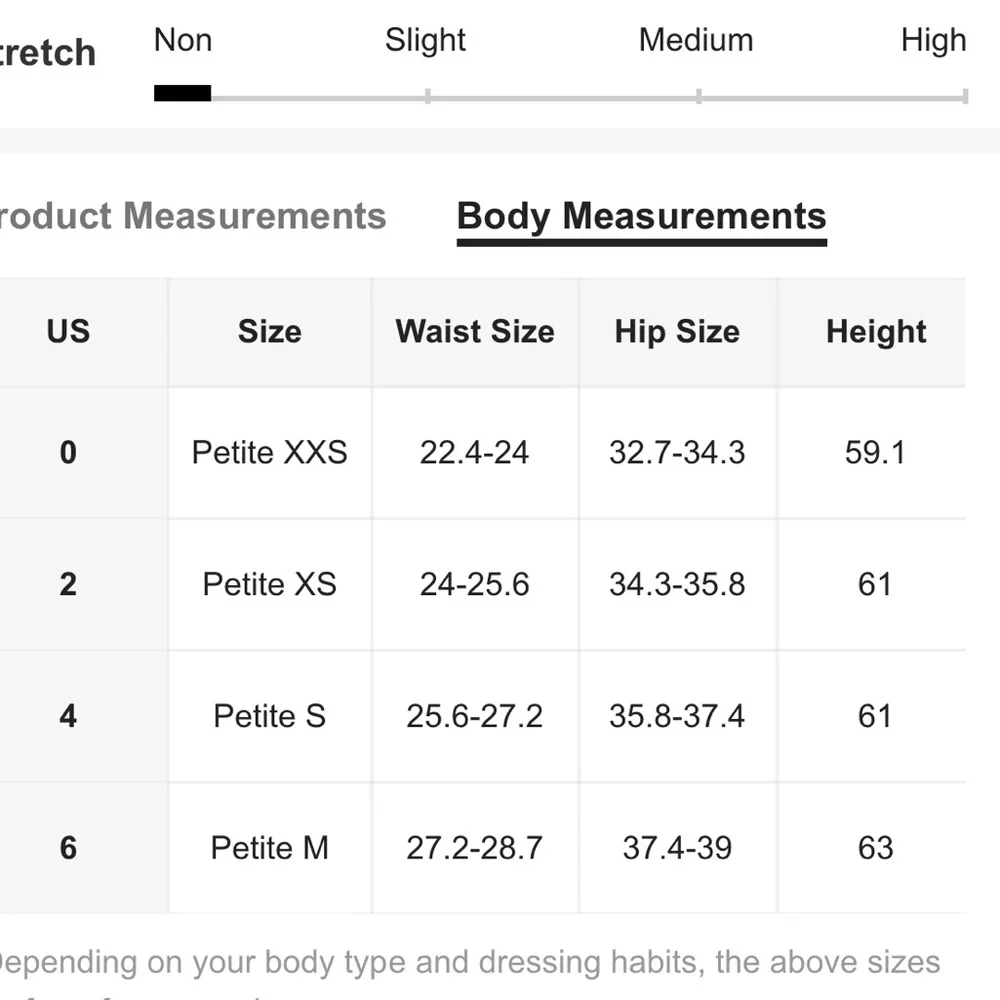
Task: Click the stretch indicator slider bar
Action: pos(560,93)
